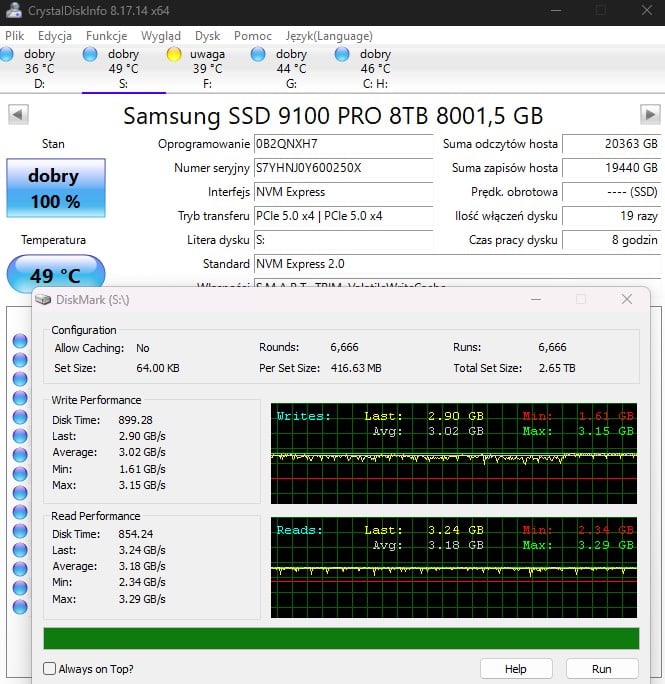Select drive D: status icon at 36 °C
This screenshot has height=684, width=665.
click(7, 54)
